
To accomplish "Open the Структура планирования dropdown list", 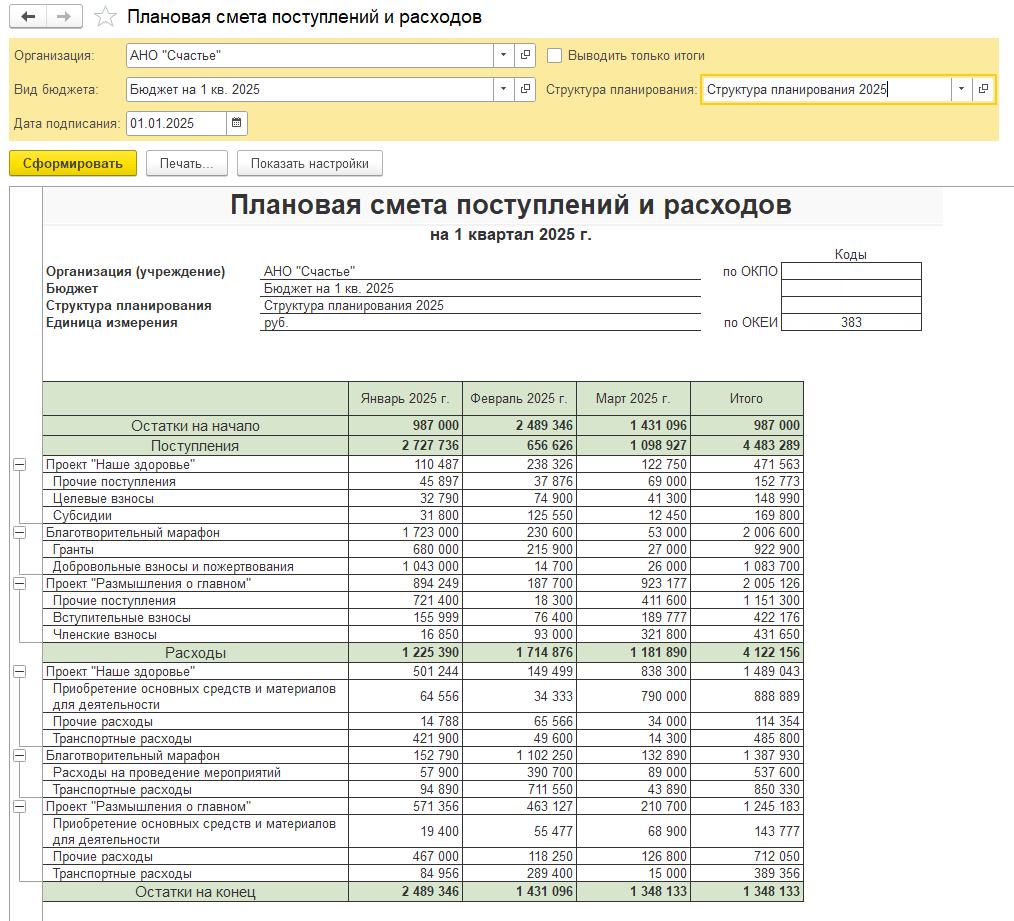I will click(x=961, y=89).
